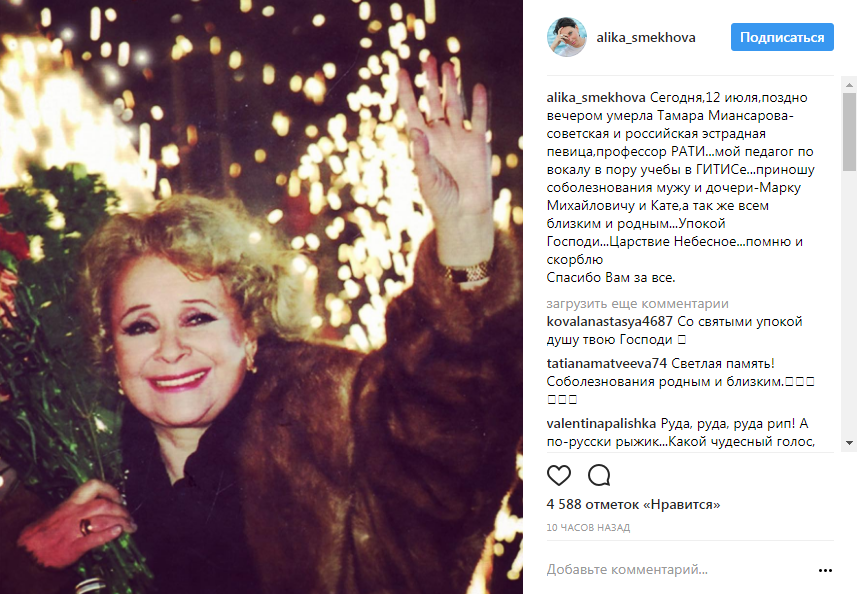857x594 pixels.
Task: View the 4 588 likes count list
Action: tap(633, 504)
